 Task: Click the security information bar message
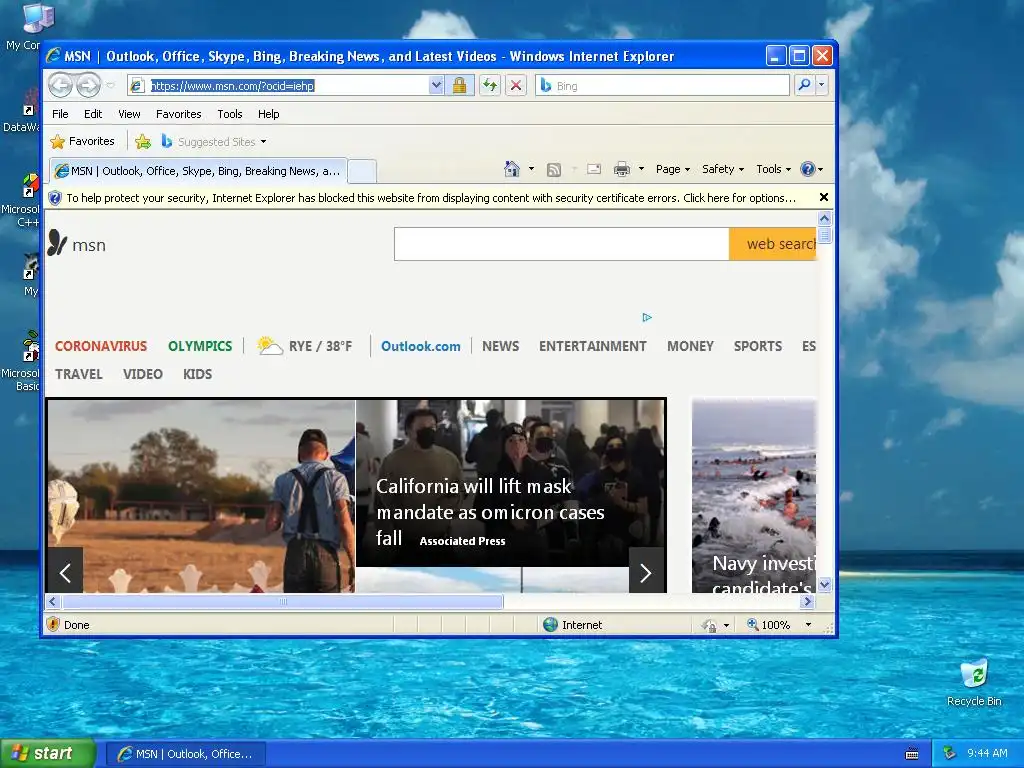pos(431,198)
